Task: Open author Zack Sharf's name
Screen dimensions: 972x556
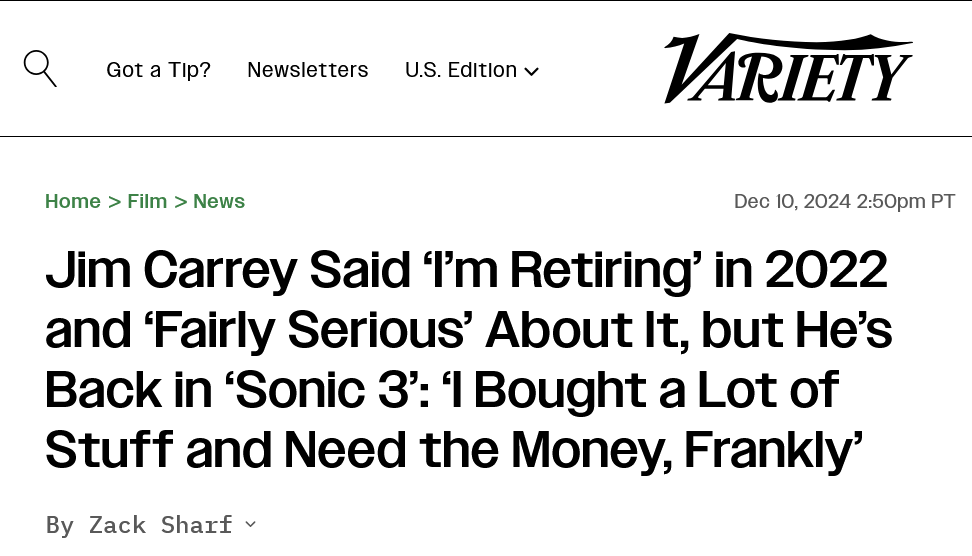Action: click(x=161, y=524)
